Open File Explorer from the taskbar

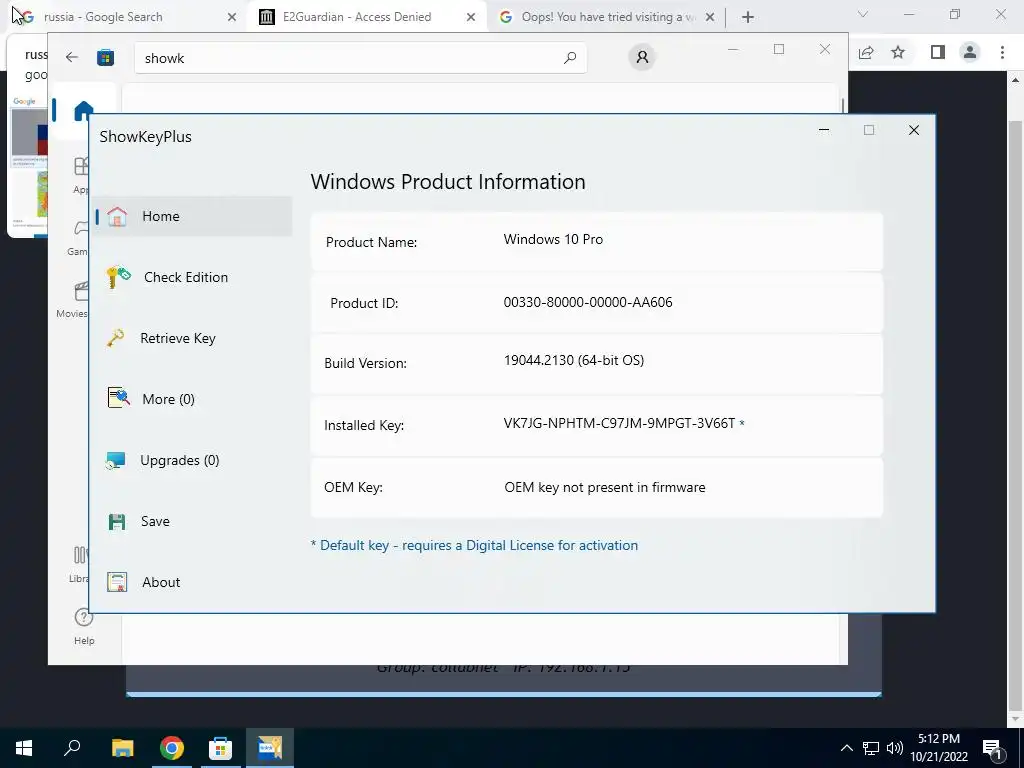point(122,748)
